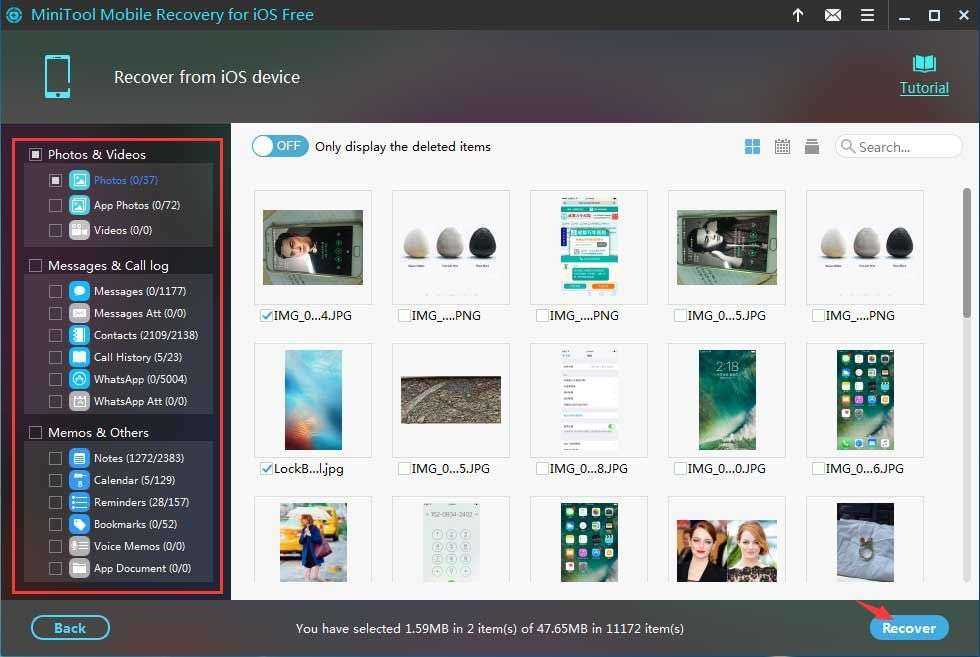
Task: Switch to the calendar date view icon
Action: tap(782, 147)
